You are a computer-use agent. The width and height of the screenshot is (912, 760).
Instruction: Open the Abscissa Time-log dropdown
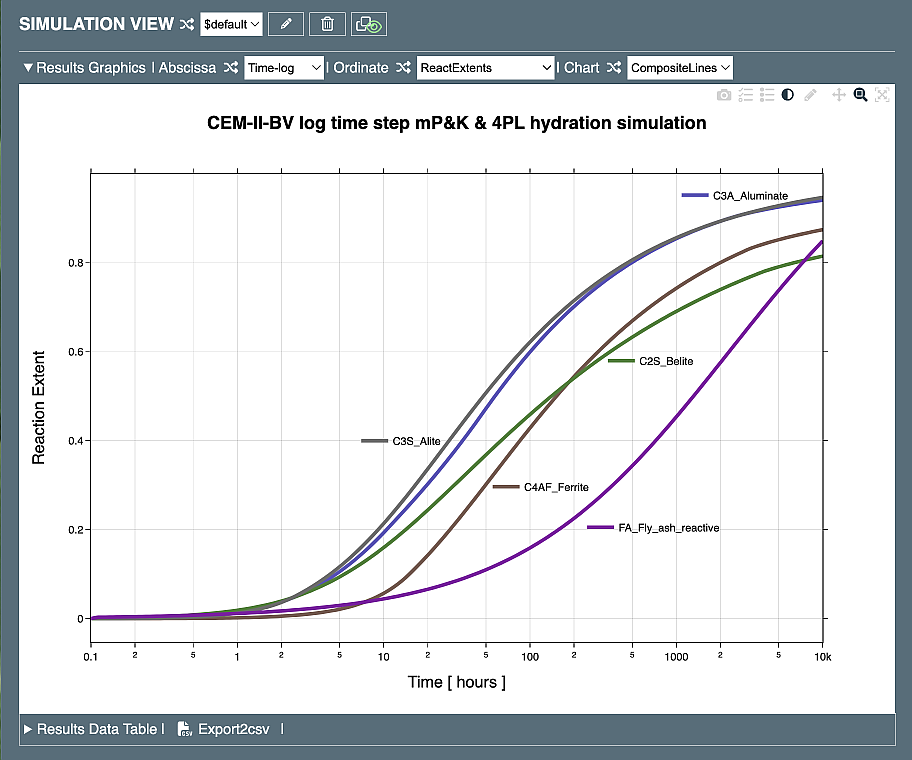(284, 68)
